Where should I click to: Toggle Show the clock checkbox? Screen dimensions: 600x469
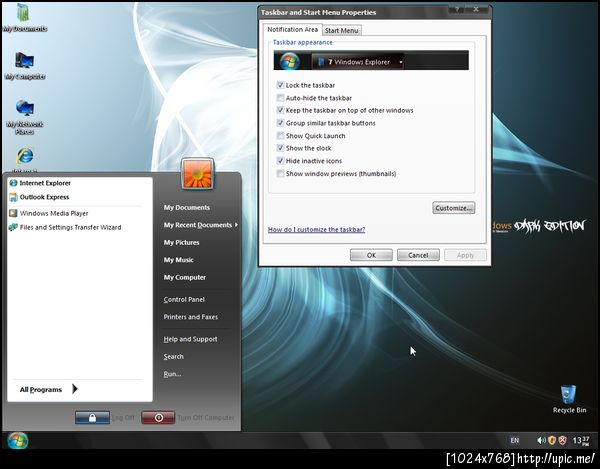pos(280,148)
